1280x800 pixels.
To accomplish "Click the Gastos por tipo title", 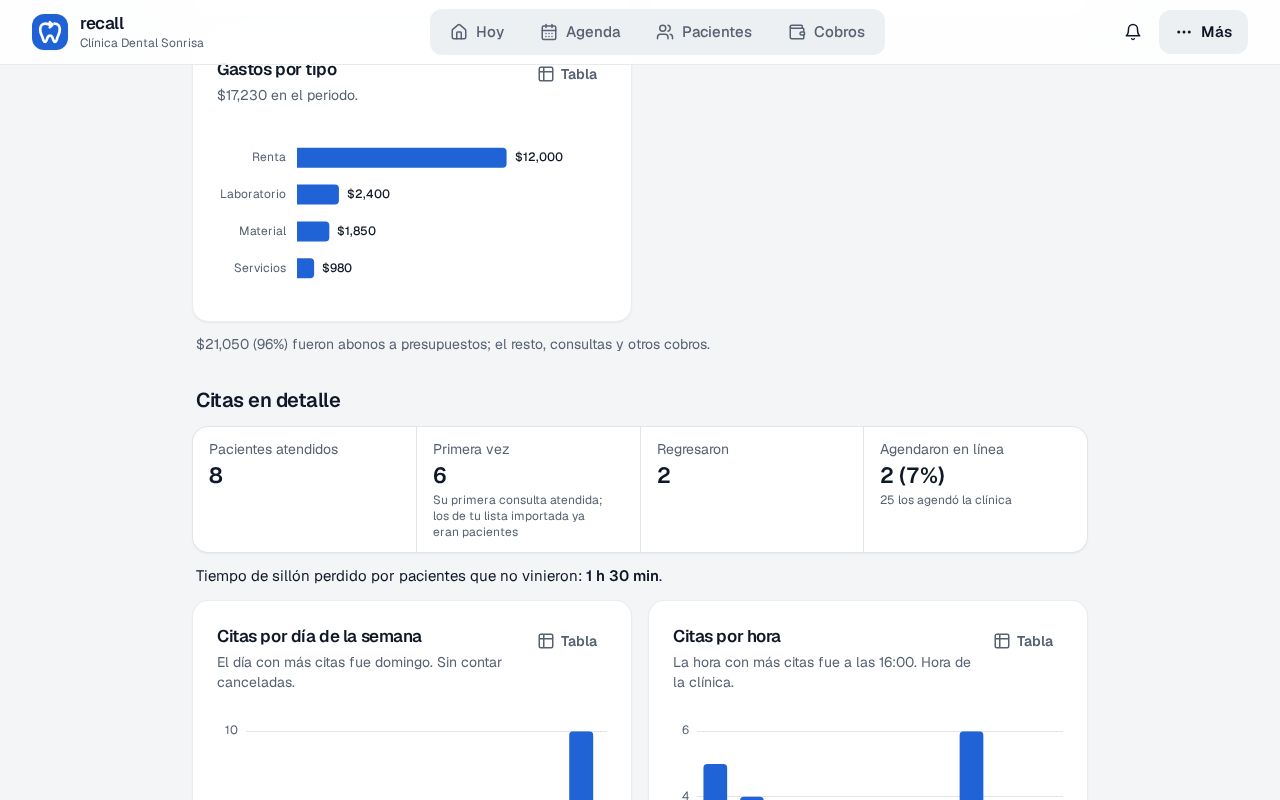I will coord(277,70).
